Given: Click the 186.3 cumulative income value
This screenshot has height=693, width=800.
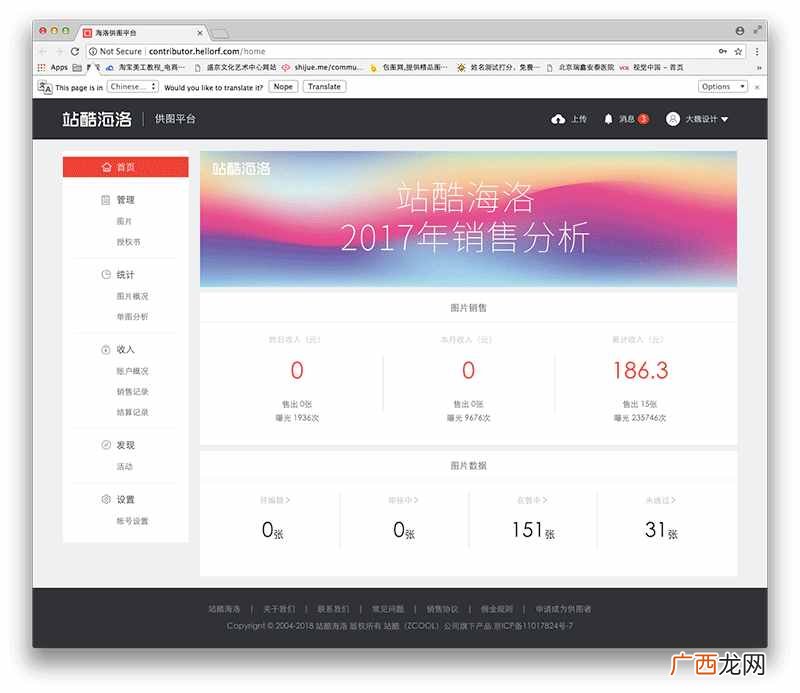Looking at the screenshot, I should (x=640, y=370).
